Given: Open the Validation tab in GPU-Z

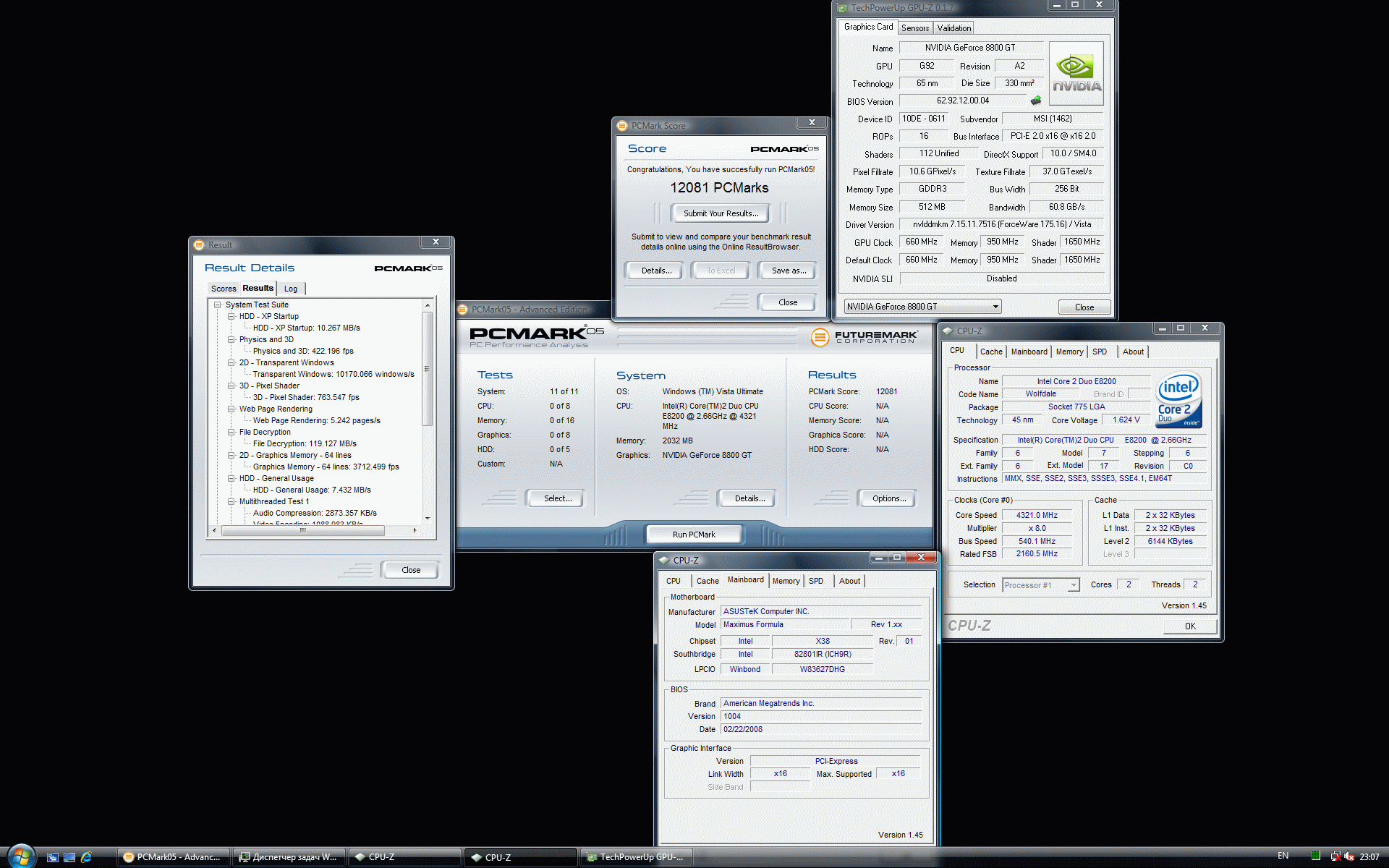Looking at the screenshot, I should tap(953, 28).
